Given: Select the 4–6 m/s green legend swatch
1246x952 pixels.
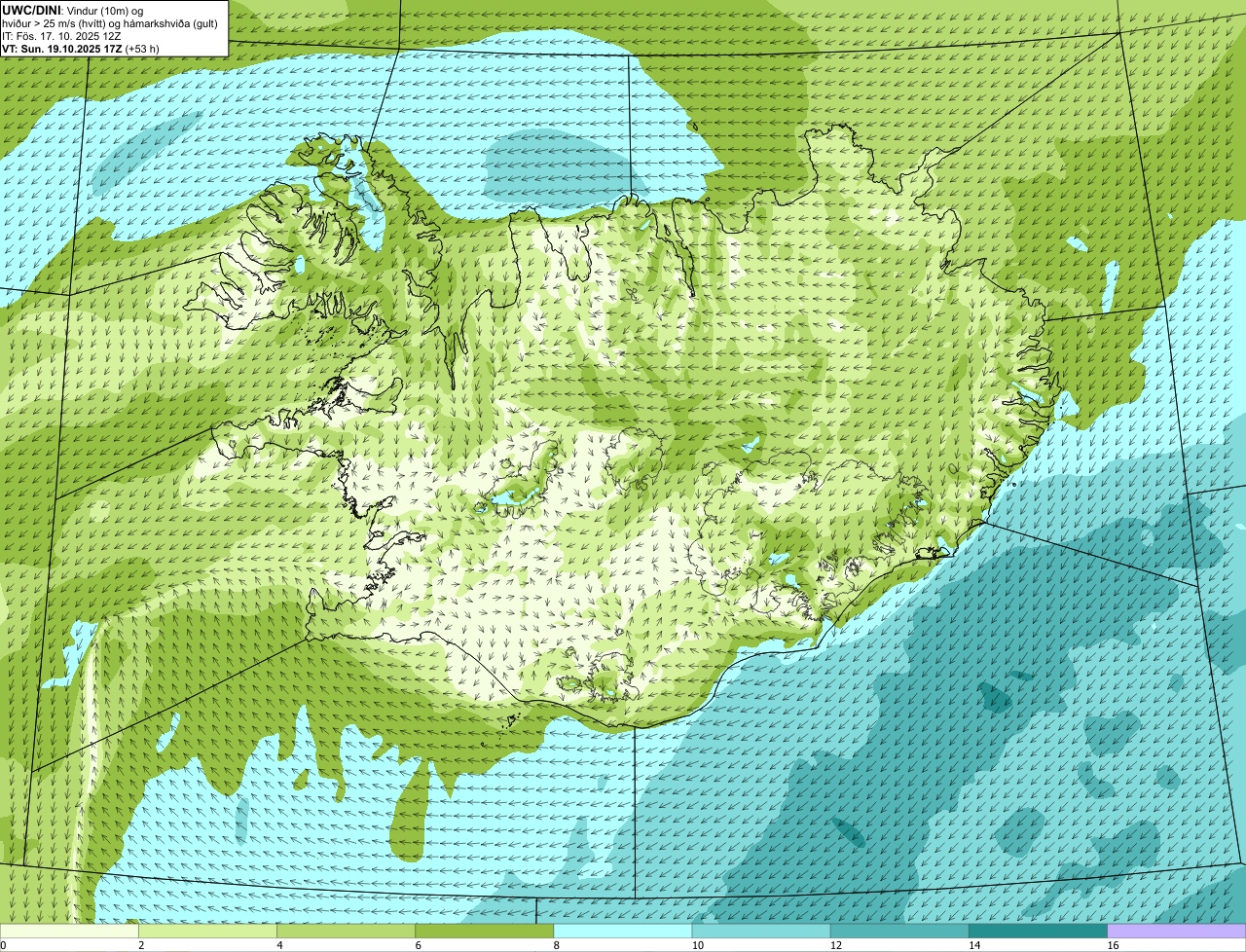Looking at the screenshot, I should click(346, 931).
